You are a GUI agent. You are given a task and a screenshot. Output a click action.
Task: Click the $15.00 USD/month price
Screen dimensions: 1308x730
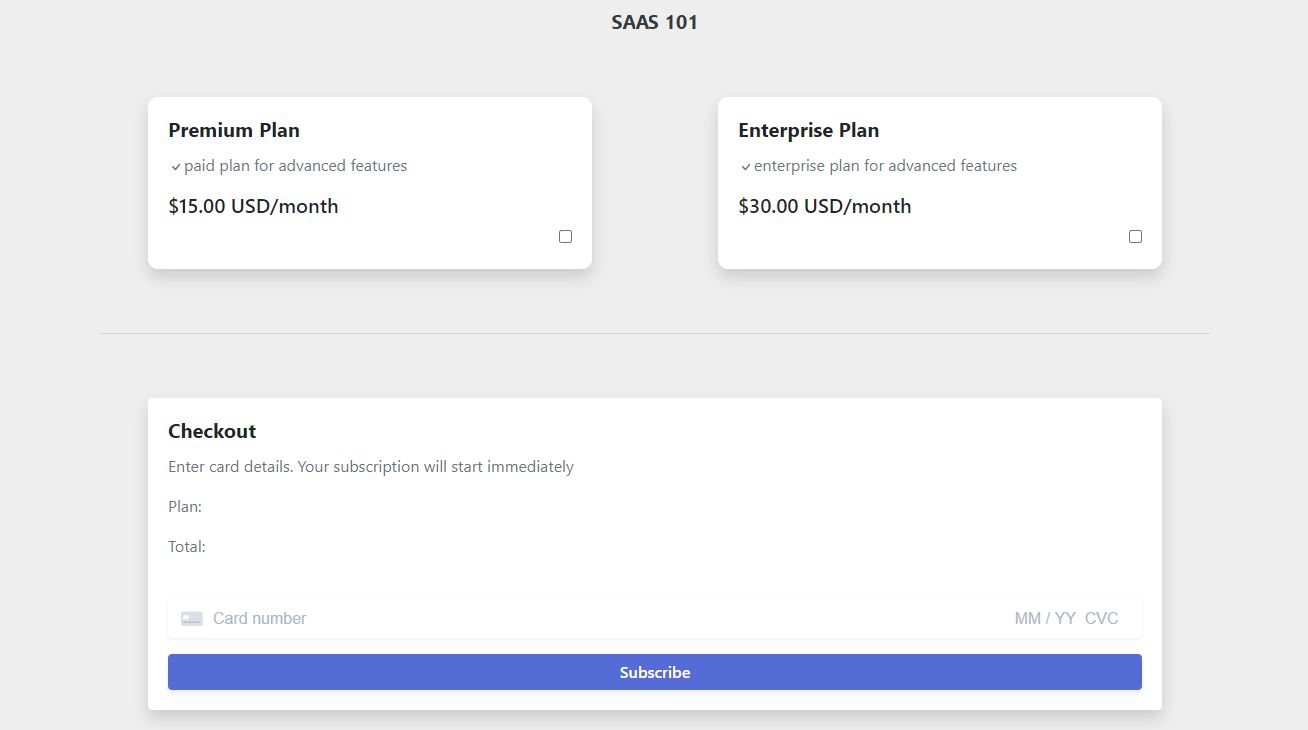point(253,206)
